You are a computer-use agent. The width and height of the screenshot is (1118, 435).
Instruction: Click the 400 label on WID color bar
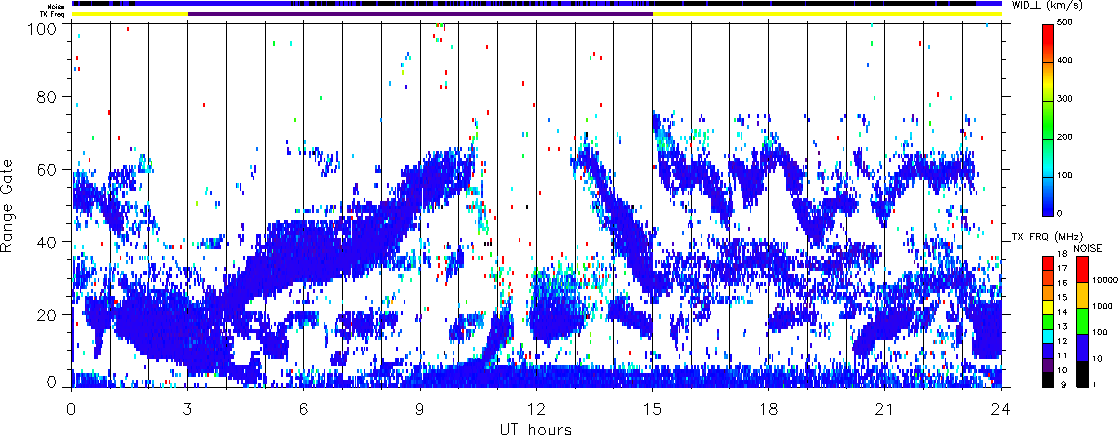(x=1065, y=59)
